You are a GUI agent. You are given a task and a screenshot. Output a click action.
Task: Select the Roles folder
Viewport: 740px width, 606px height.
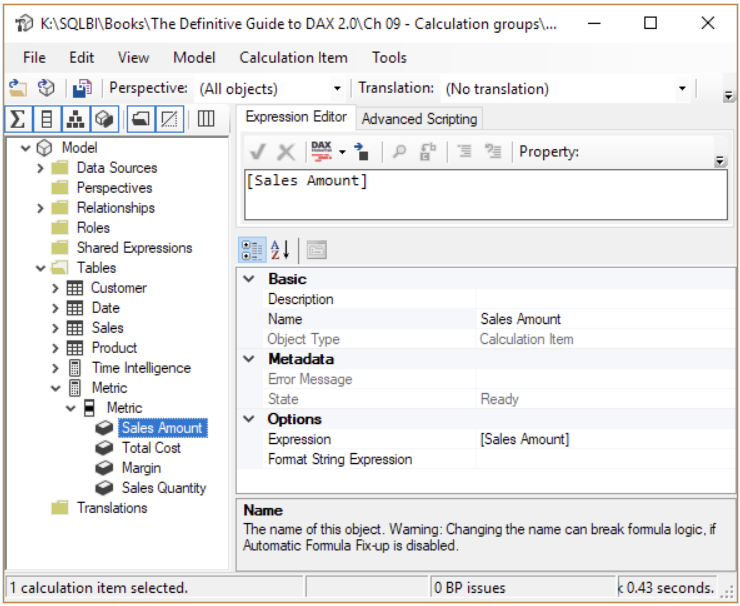93,228
